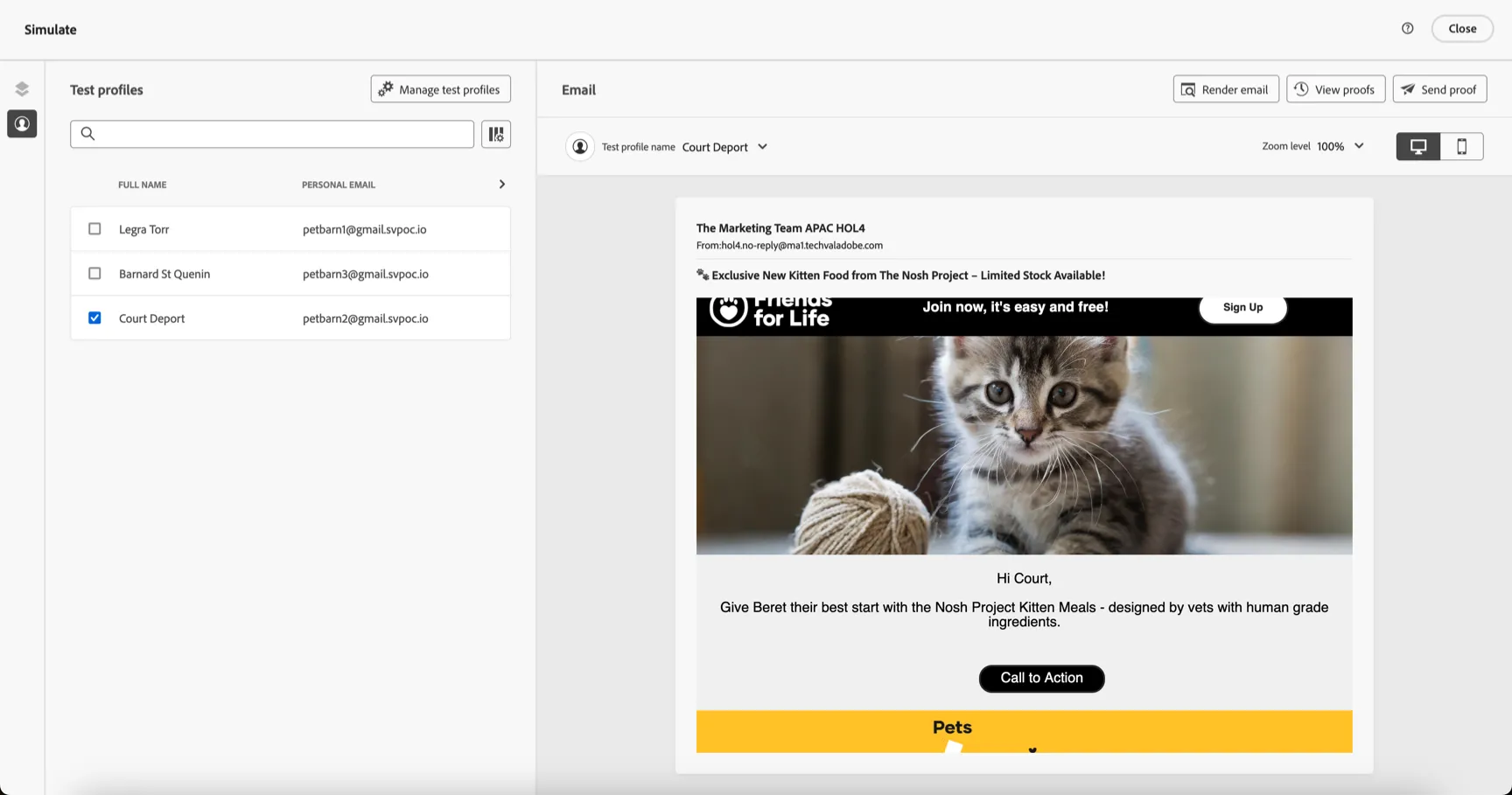Click the Legra Torr name
The width and height of the screenshot is (1512, 795).
click(143, 229)
